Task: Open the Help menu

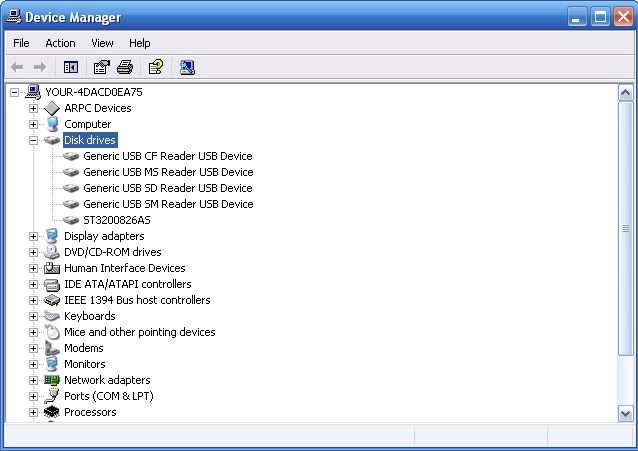Action: [x=140, y=43]
